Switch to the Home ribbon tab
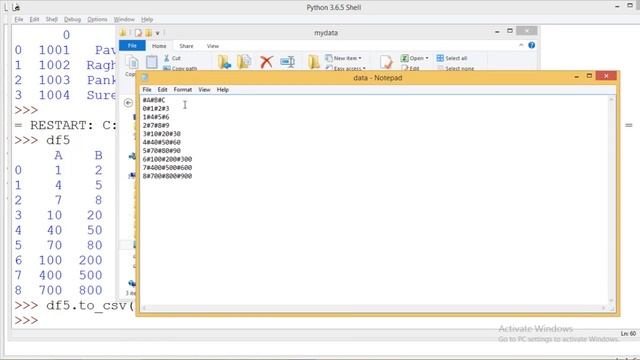Viewport: 640px width, 360px height. click(x=159, y=46)
